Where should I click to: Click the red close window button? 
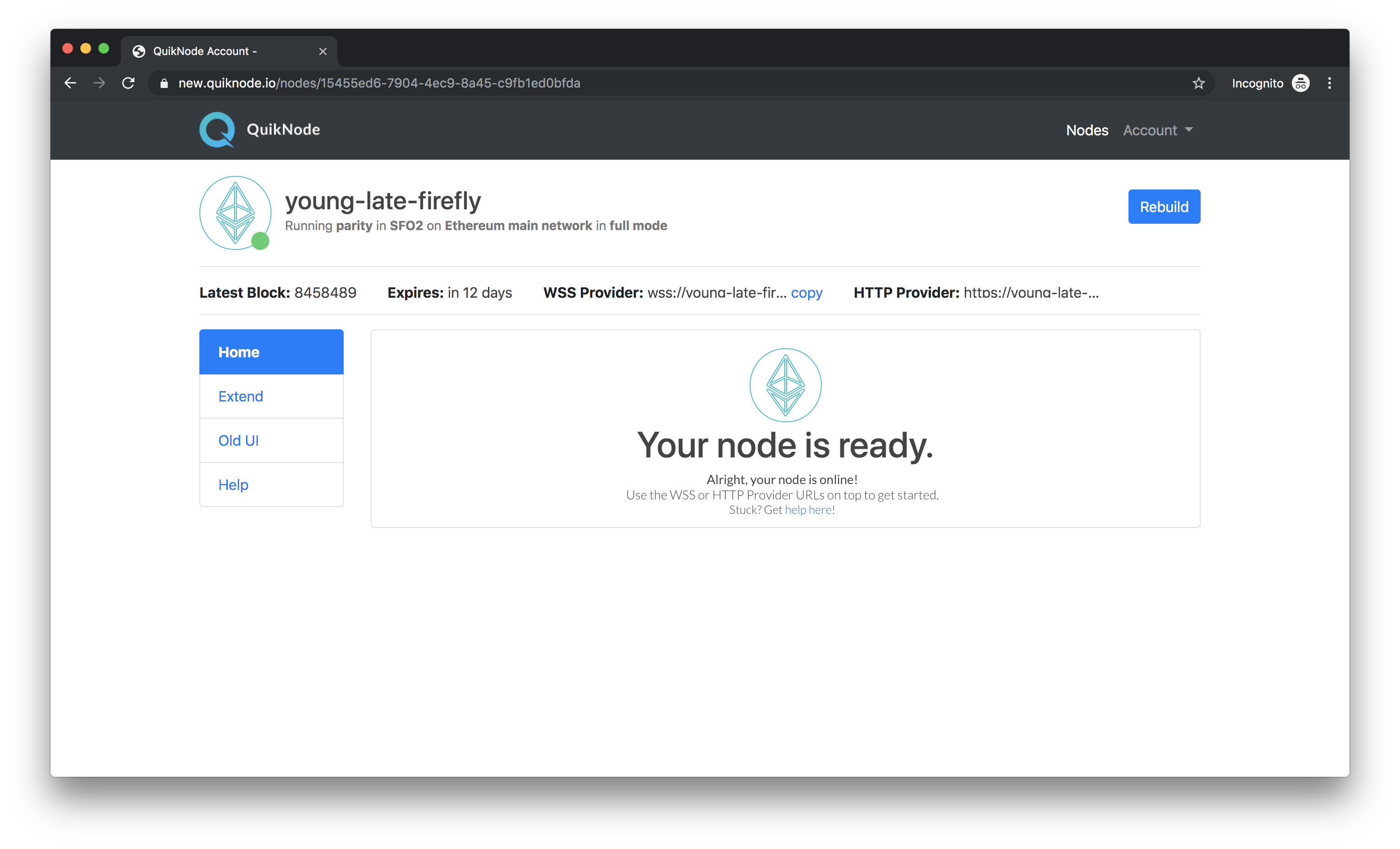68,49
